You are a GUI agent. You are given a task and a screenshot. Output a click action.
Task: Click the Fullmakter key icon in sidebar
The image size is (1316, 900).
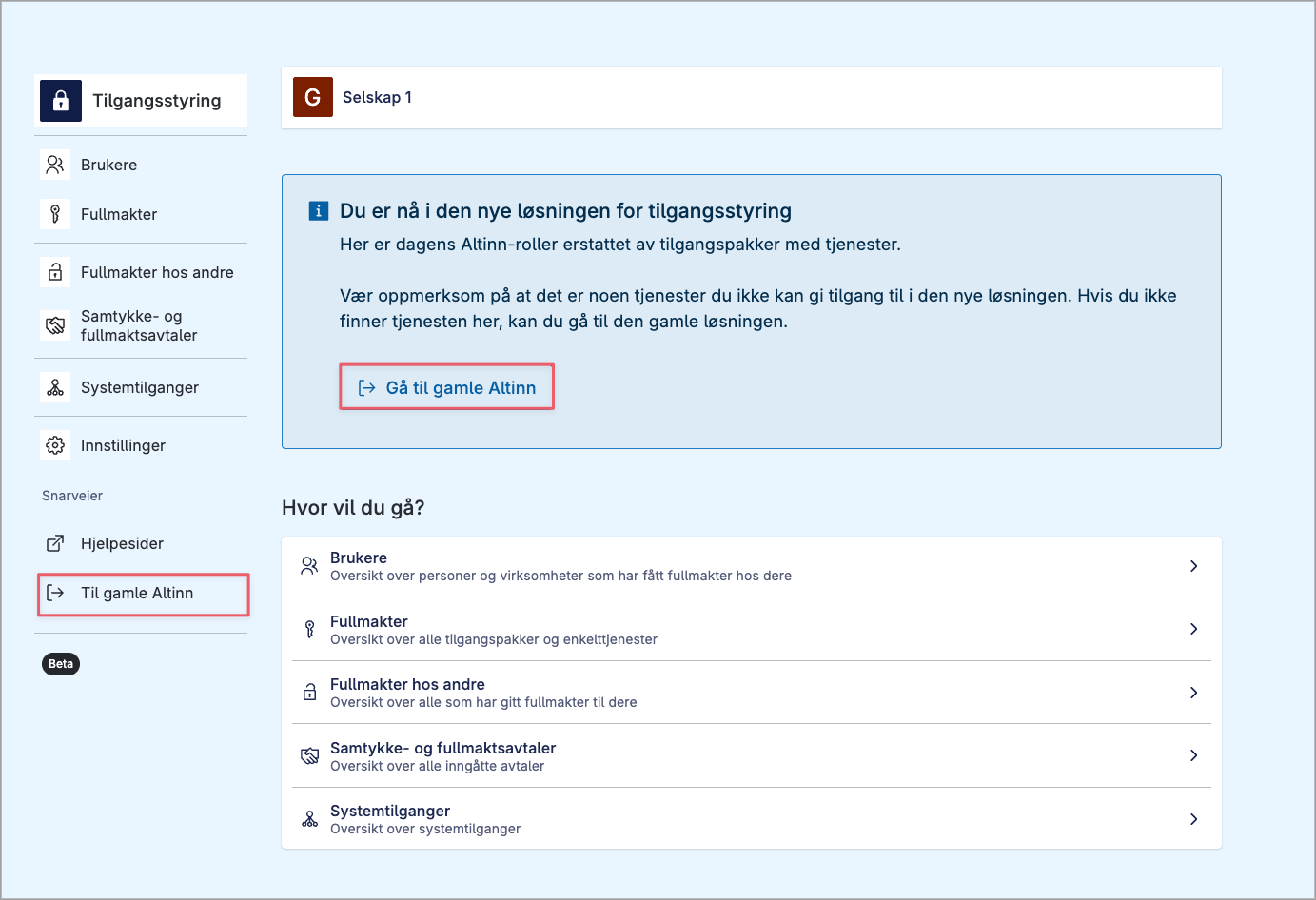click(x=55, y=214)
